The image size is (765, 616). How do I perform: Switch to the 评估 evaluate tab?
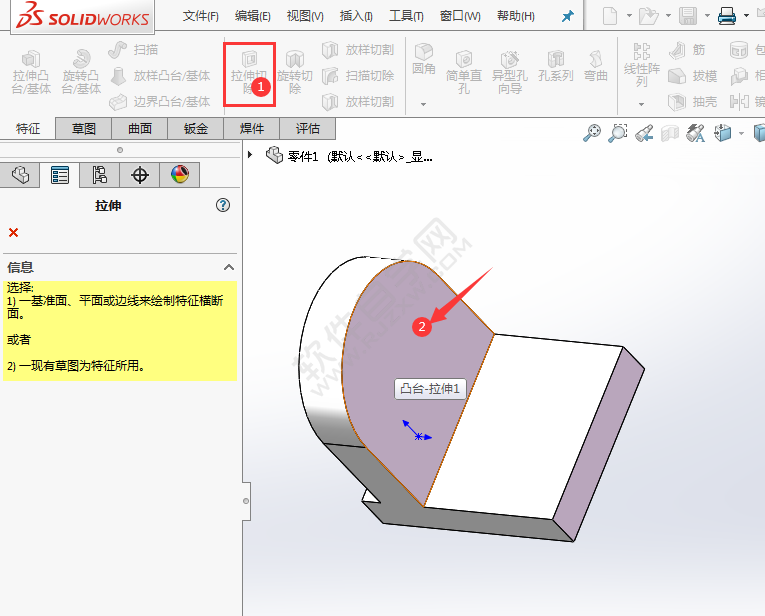[x=308, y=129]
